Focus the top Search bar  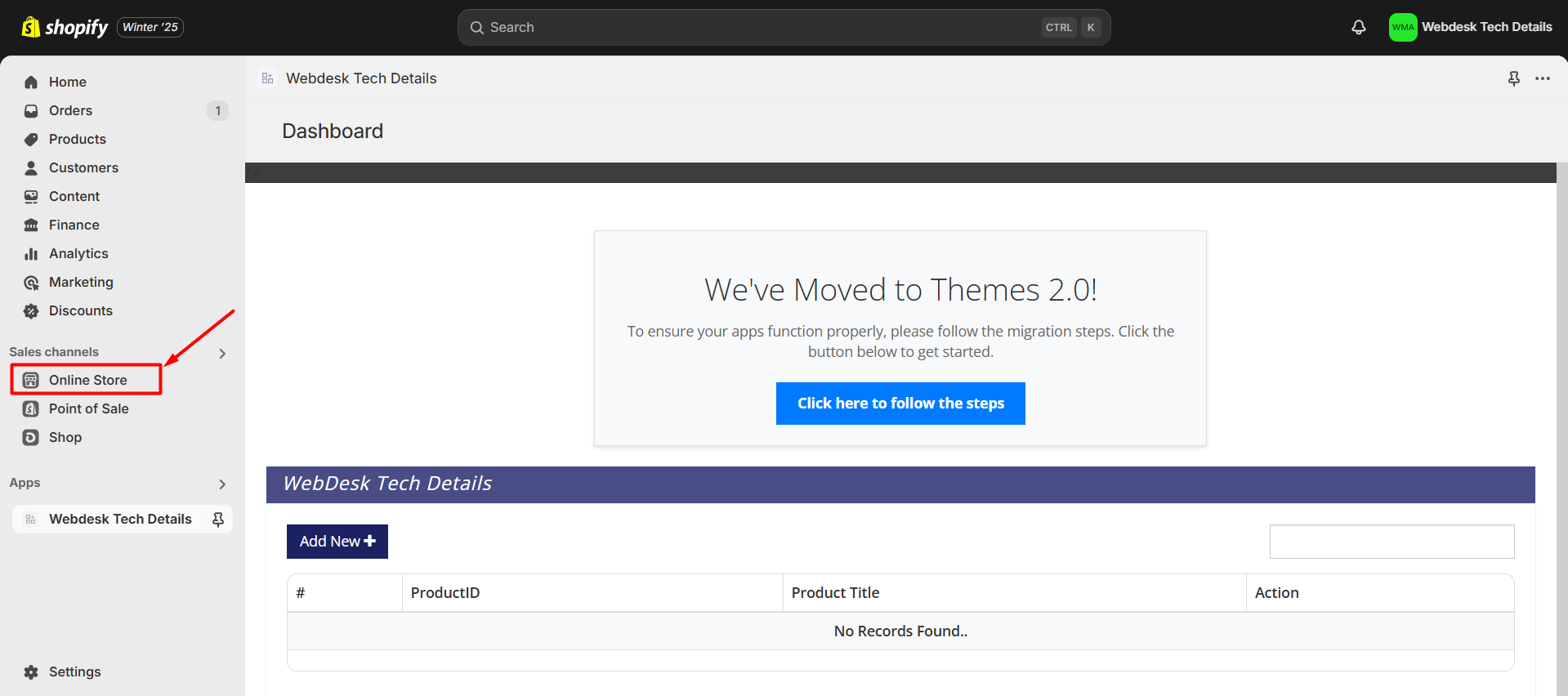click(x=784, y=28)
